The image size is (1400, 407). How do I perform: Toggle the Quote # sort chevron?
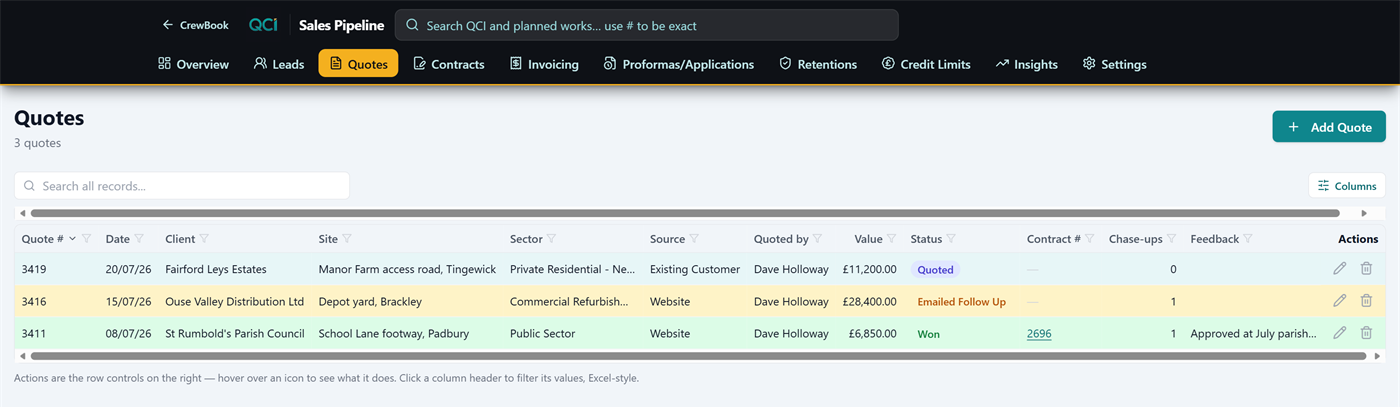(72, 239)
